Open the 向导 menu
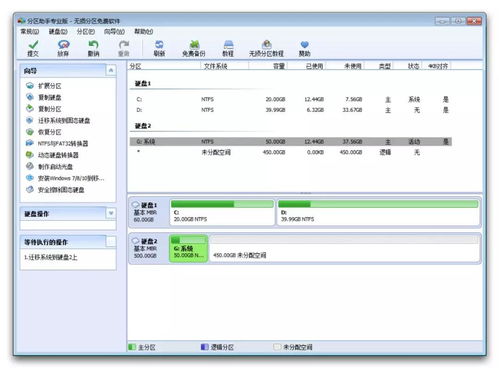 (x=114, y=31)
